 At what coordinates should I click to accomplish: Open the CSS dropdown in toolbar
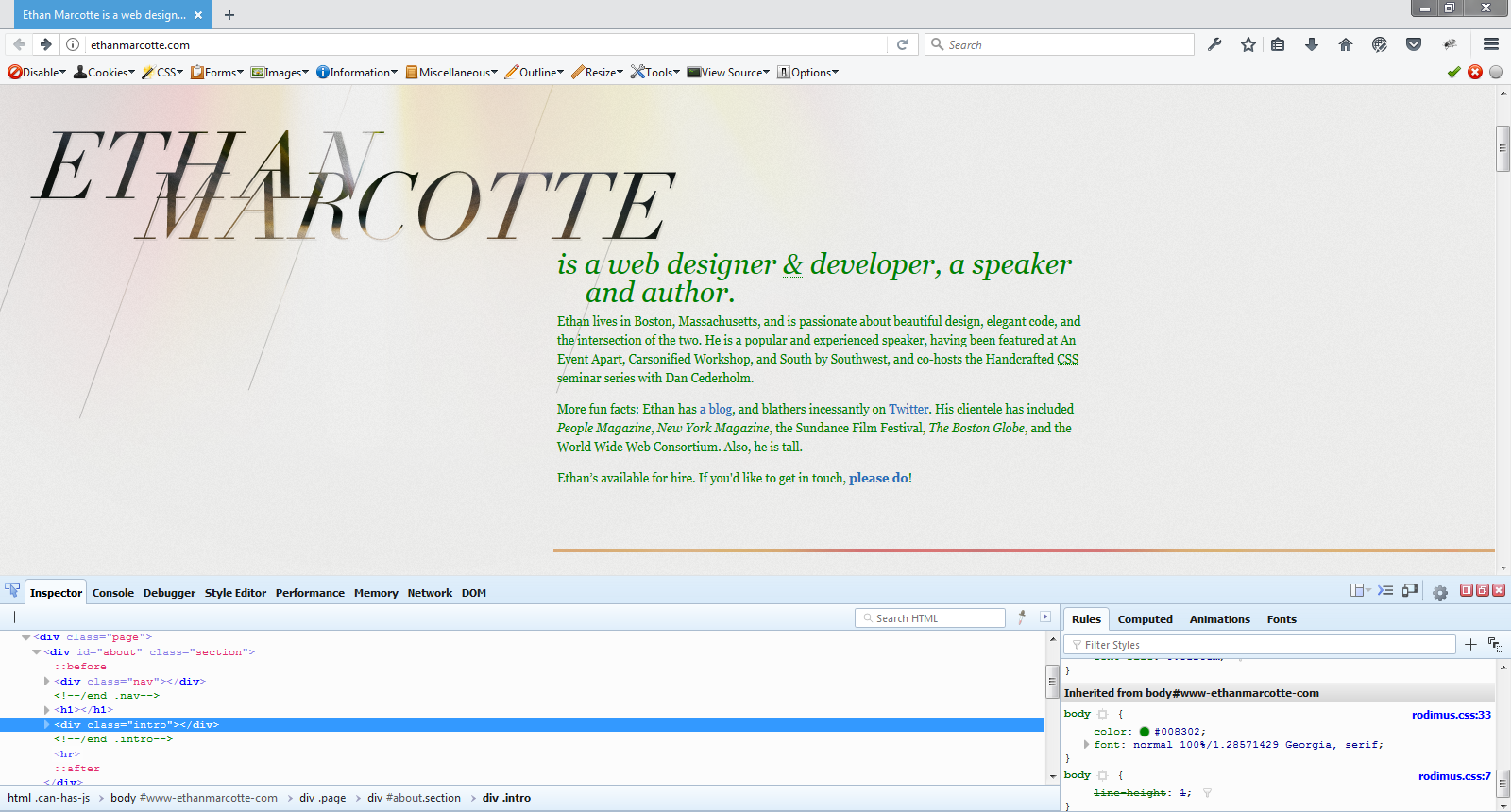pos(162,72)
